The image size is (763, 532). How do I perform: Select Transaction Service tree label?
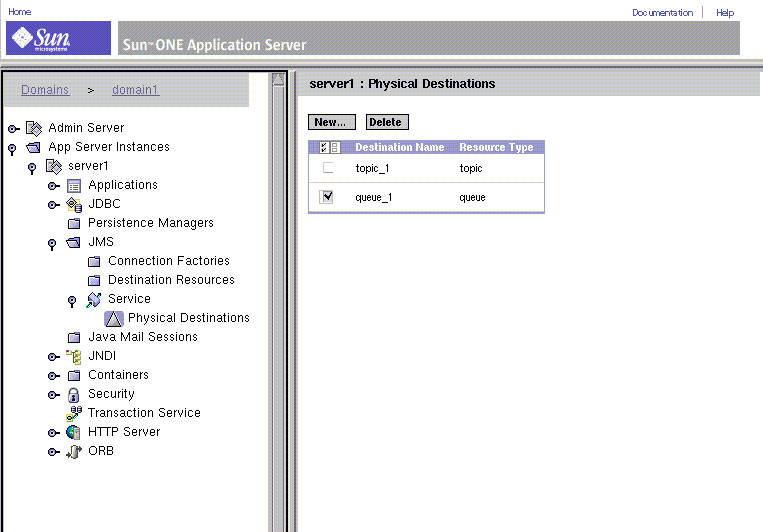[144, 413]
